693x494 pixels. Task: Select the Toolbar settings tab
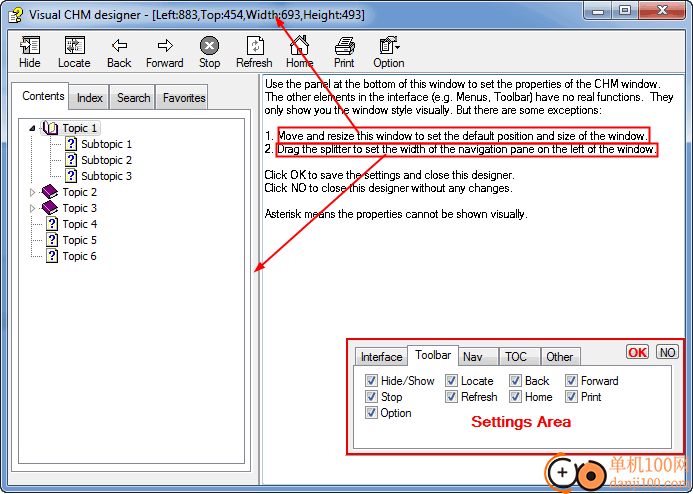[x=433, y=355]
